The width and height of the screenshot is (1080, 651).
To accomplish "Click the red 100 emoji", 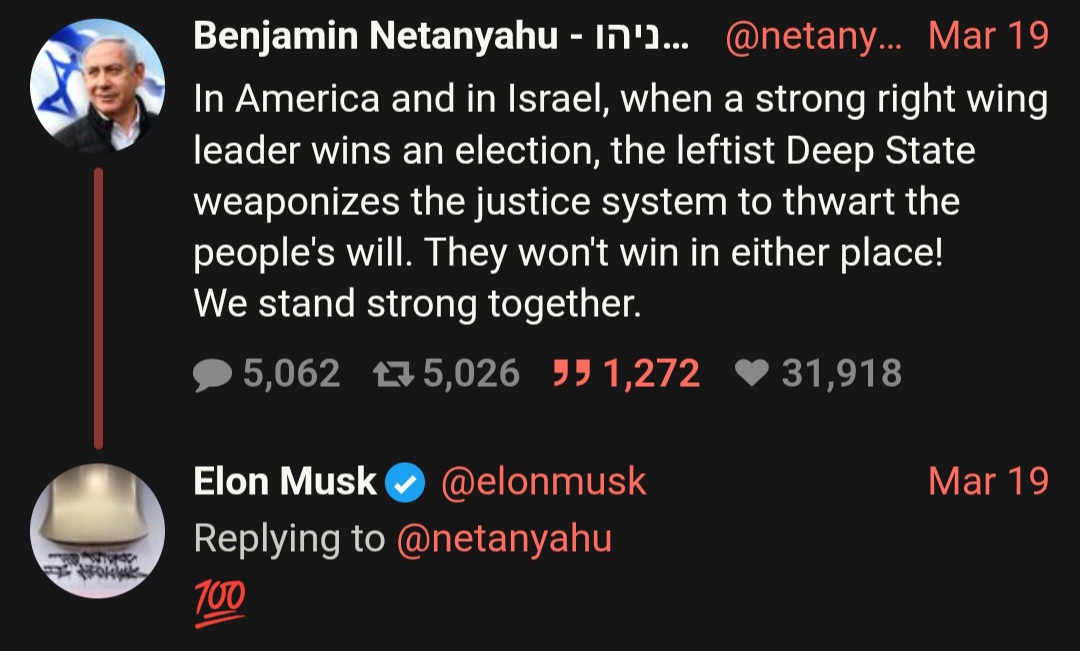I will tap(219, 601).
